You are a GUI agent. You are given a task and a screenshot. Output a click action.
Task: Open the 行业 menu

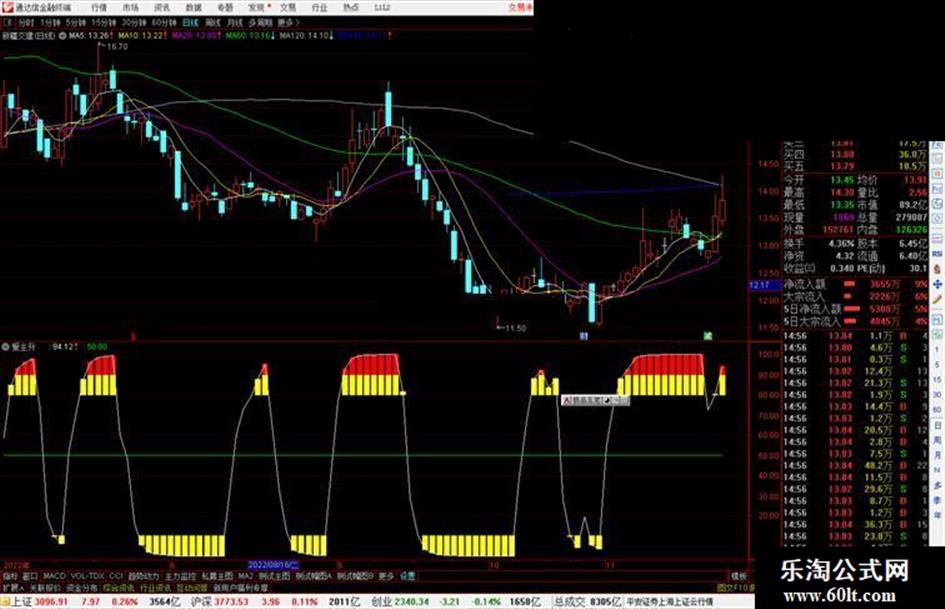(319, 8)
